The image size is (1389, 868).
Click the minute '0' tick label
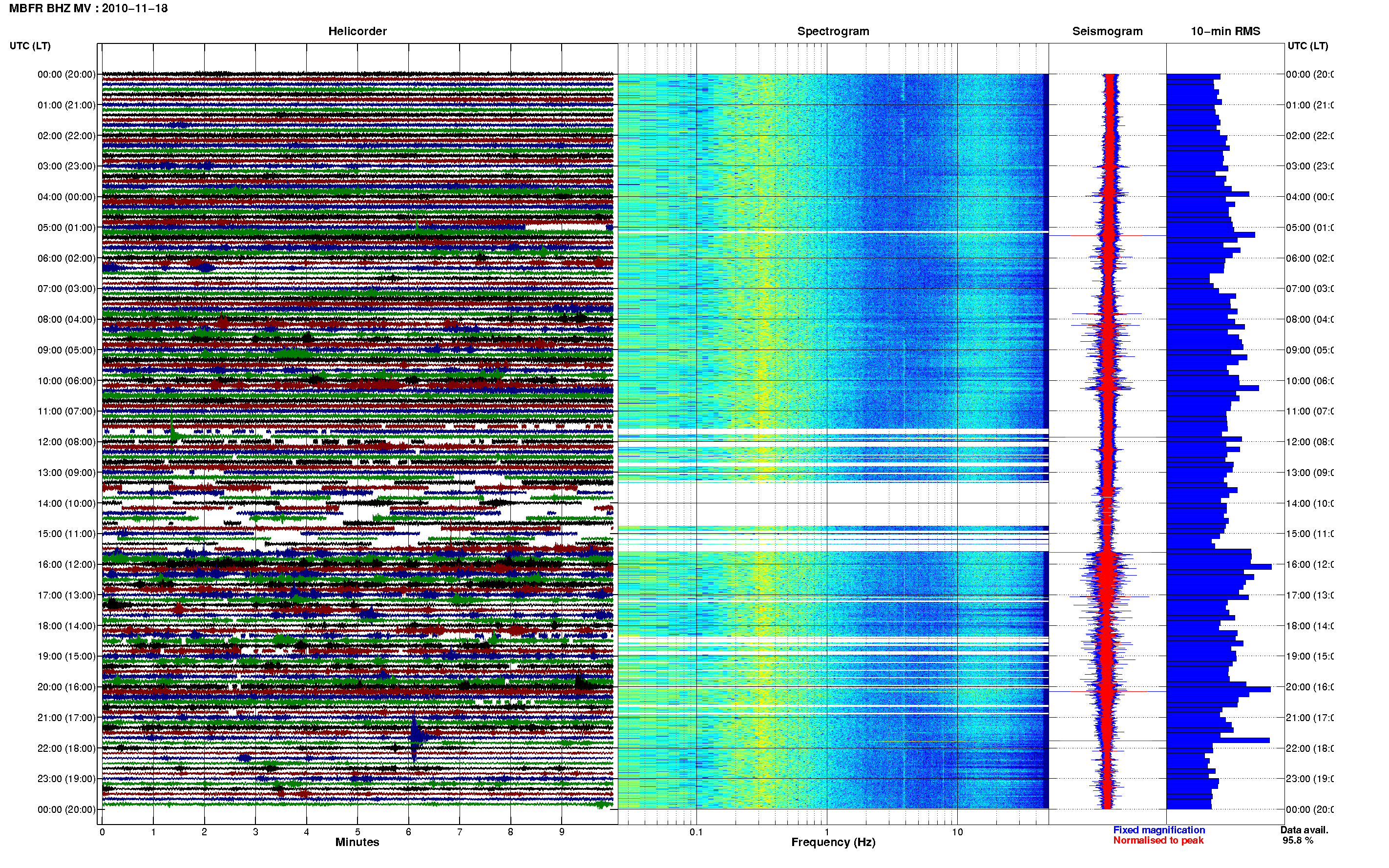(x=102, y=832)
